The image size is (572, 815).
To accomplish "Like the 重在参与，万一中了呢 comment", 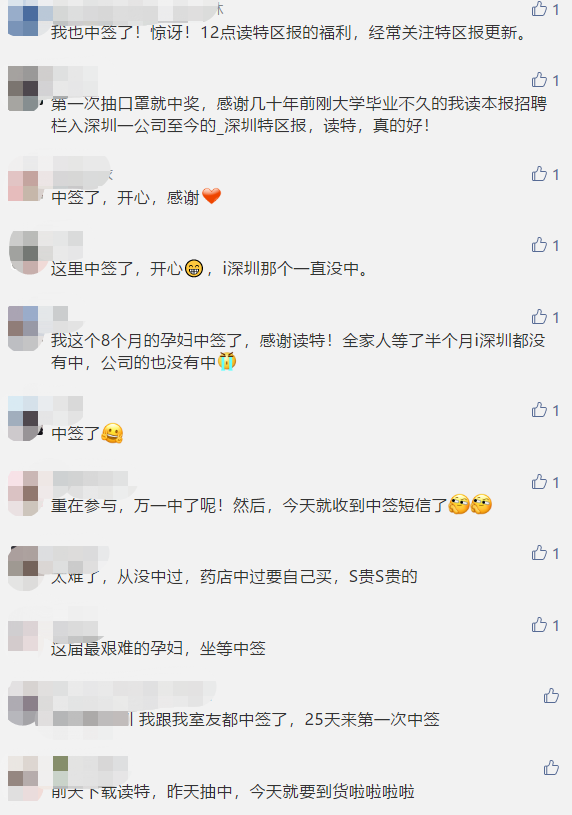I will tap(539, 482).
